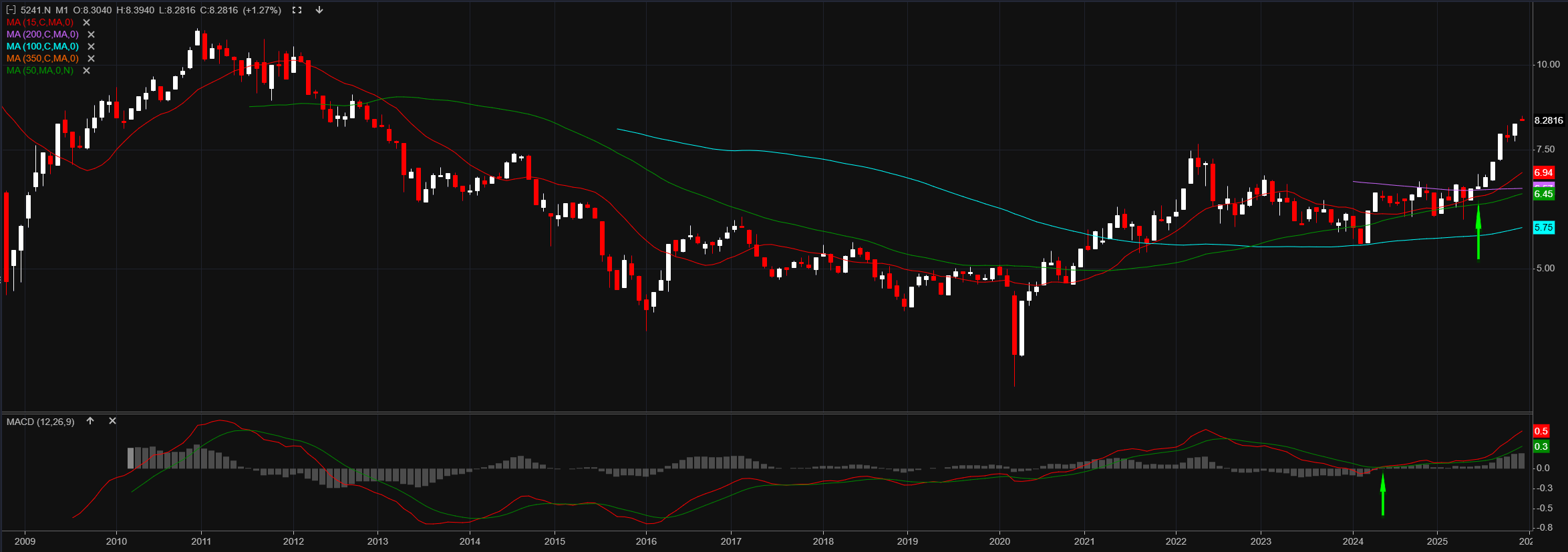1568x552 pixels.
Task: Click the MACD (12,26,9) indicator label
Action: pos(41,422)
